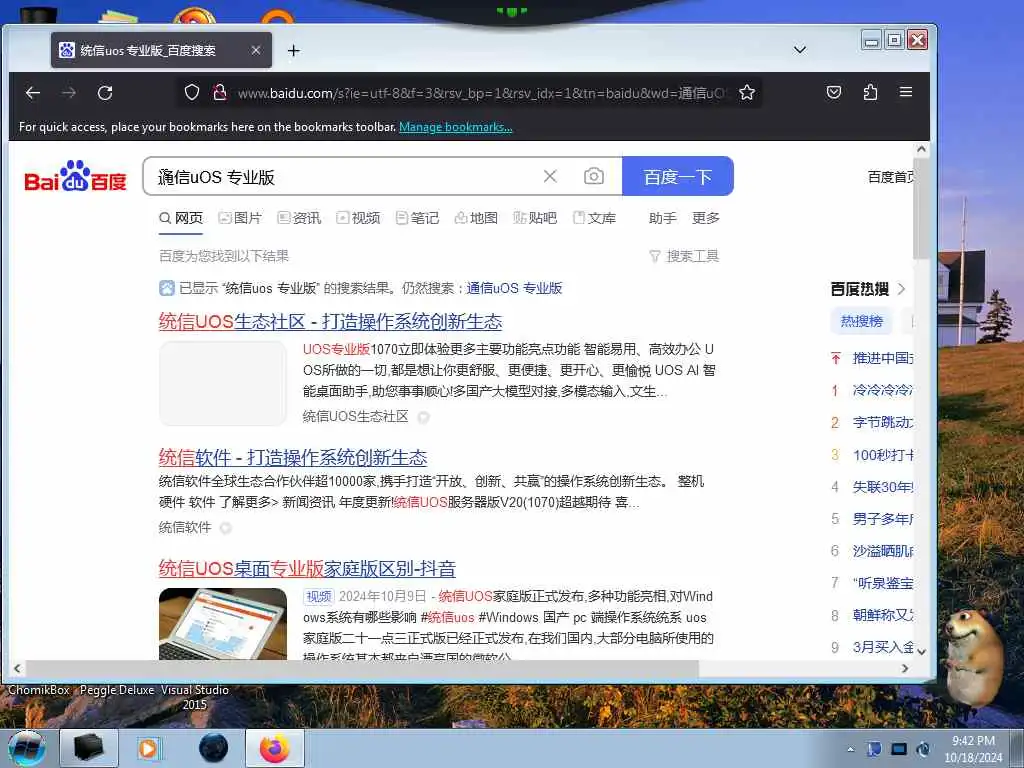
Task: Search instead for 通信uOS 专业版
Action: pyautogui.click(x=514, y=288)
